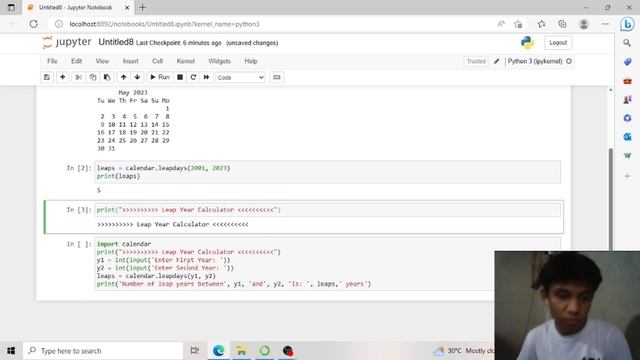This screenshot has width=640, height=360.
Task: Restart the kernel icon
Action: 193,77
